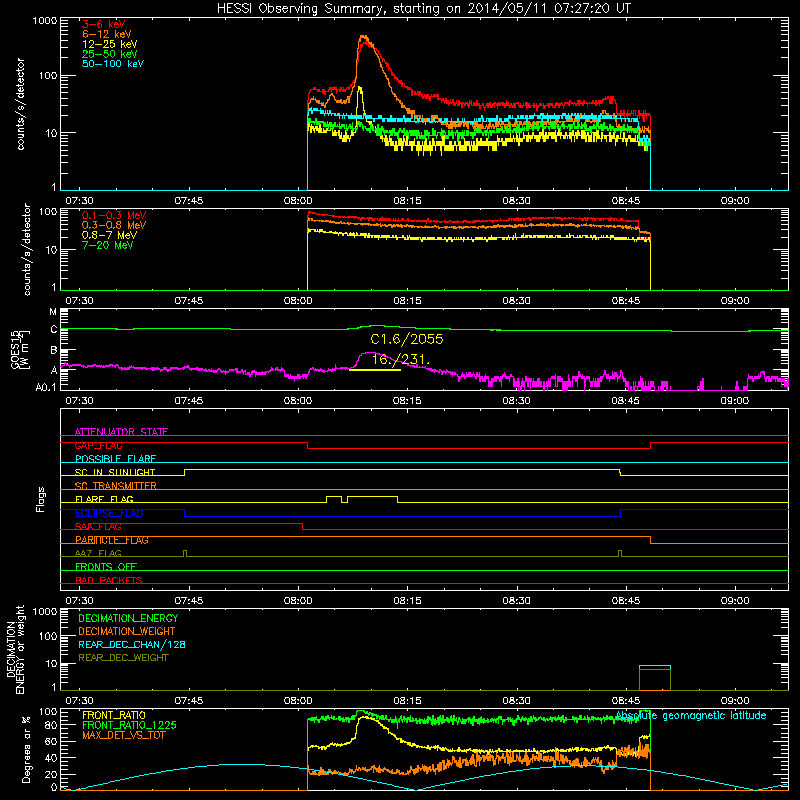Image resolution: width=800 pixels, height=800 pixels.
Task: Click the AAZ_FLAG pulse near 08:44
Action: (620, 553)
